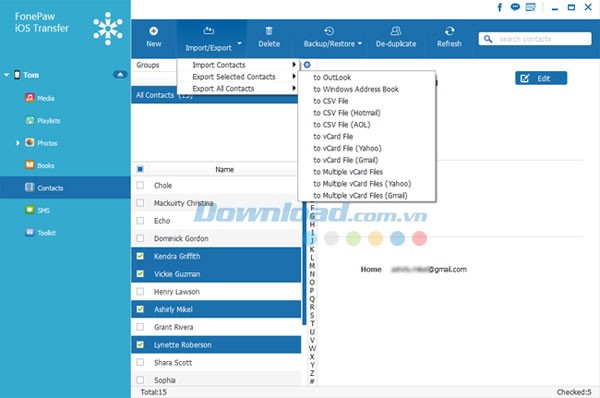Click the search magnifier icon
The height and width of the screenshot is (398, 600).
(x=488, y=39)
